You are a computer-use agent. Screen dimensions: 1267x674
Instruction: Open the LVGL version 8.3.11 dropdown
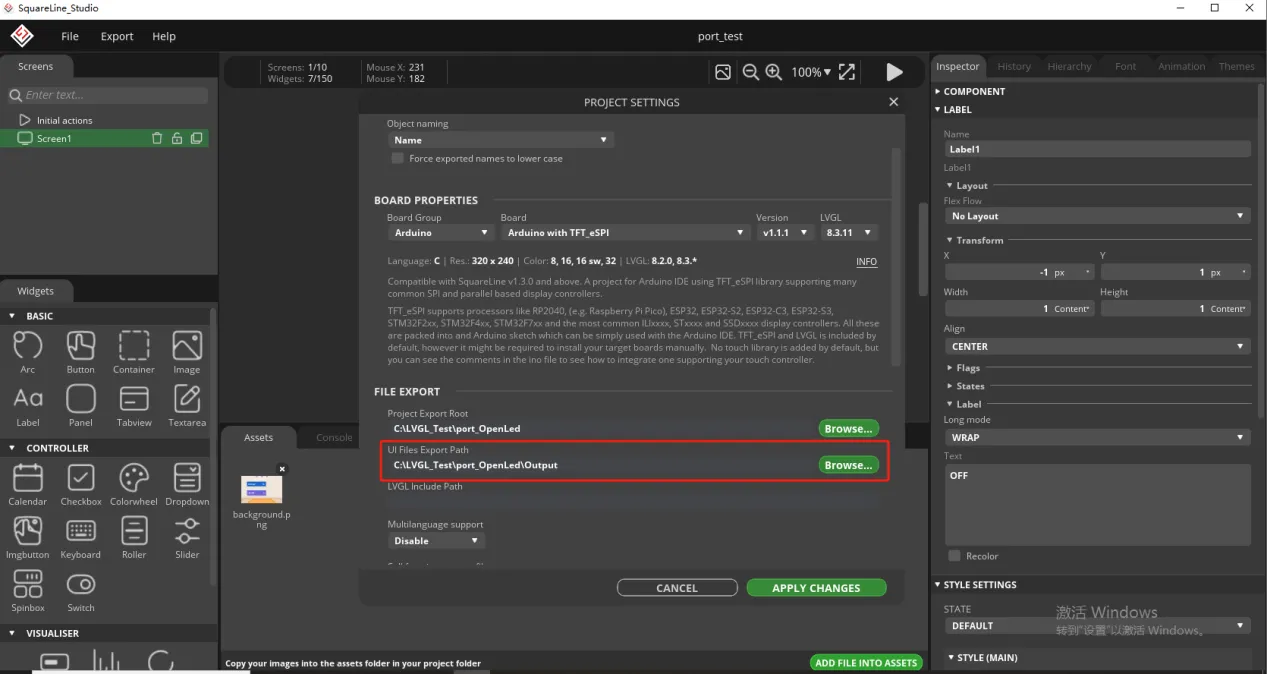[x=848, y=233]
